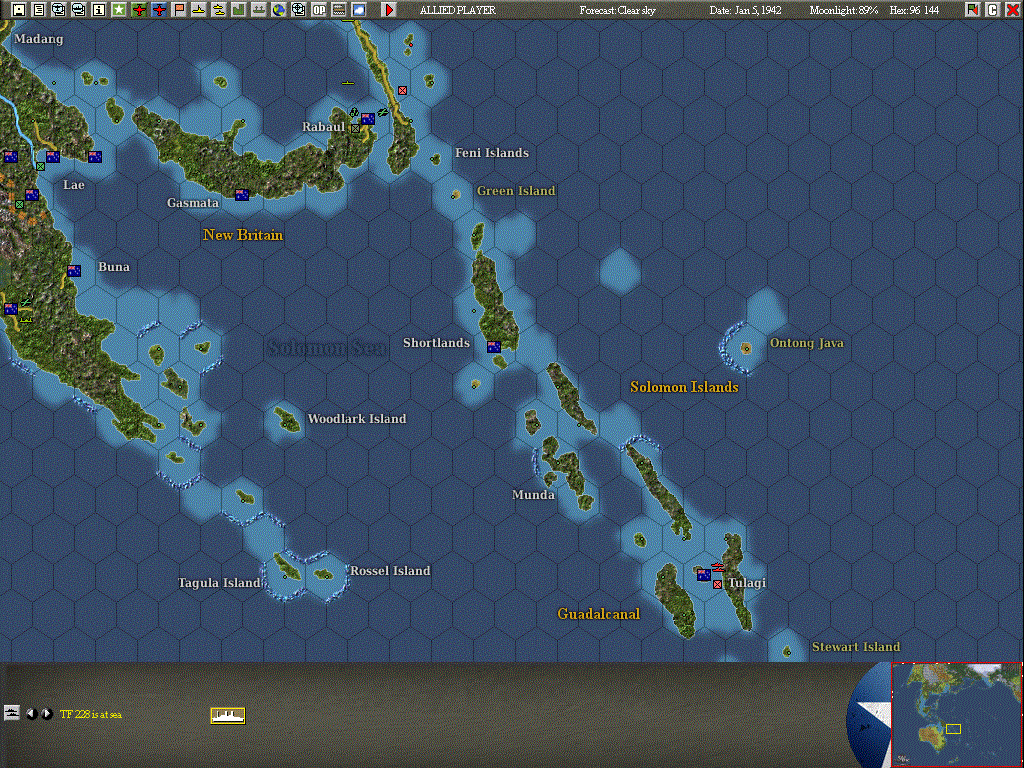Select green aircraft icon right of Rabaul flag
1024x768 pixels.
click(x=383, y=112)
